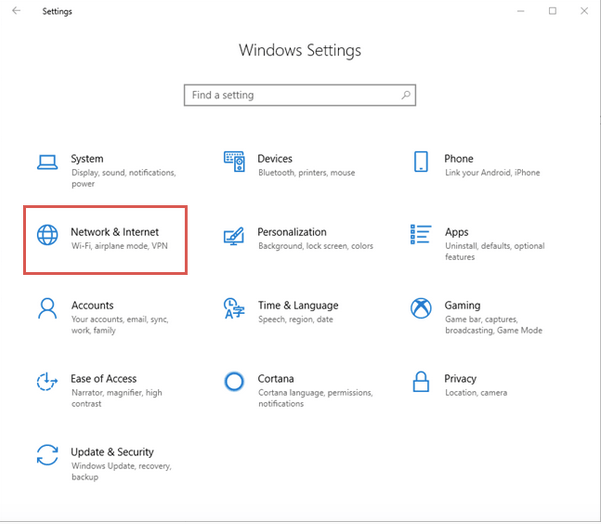Open the System settings label
Screen dimensions: 601x524
tap(87, 159)
